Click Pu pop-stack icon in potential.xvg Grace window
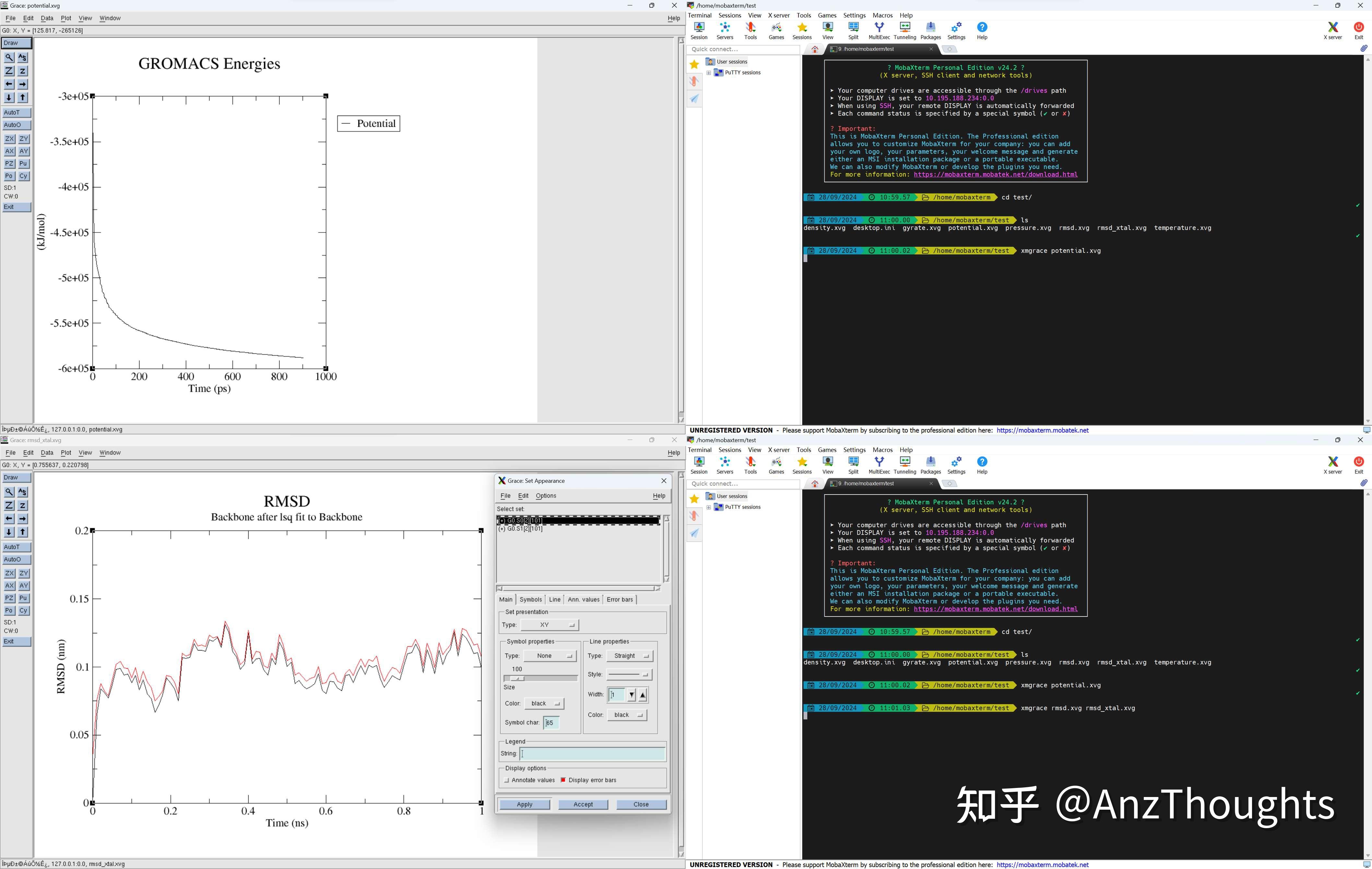The height and width of the screenshot is (869, 1372). pyautogui.click(x=23, y=163)
